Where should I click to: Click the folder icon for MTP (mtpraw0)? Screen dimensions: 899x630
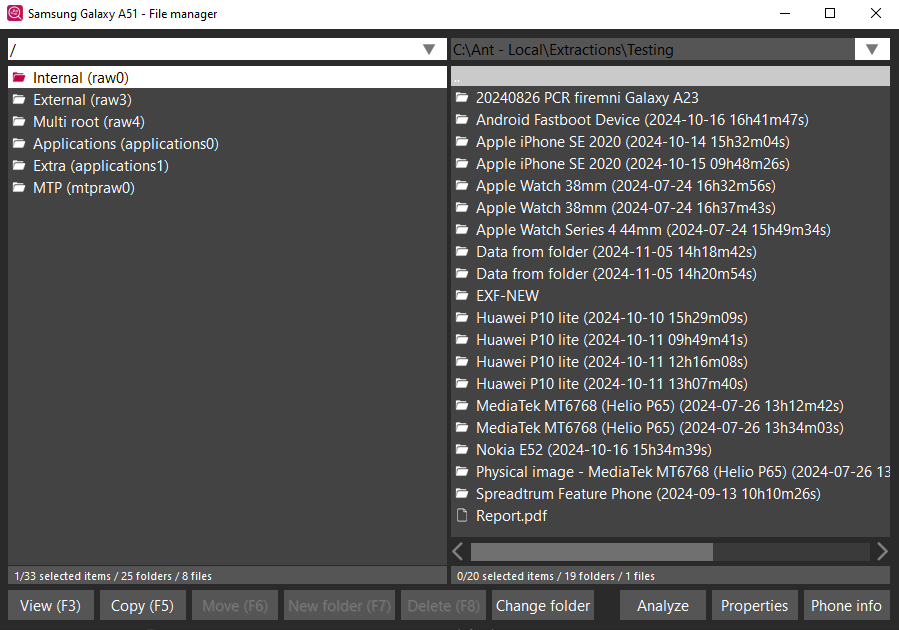click(x=19, y=188)
